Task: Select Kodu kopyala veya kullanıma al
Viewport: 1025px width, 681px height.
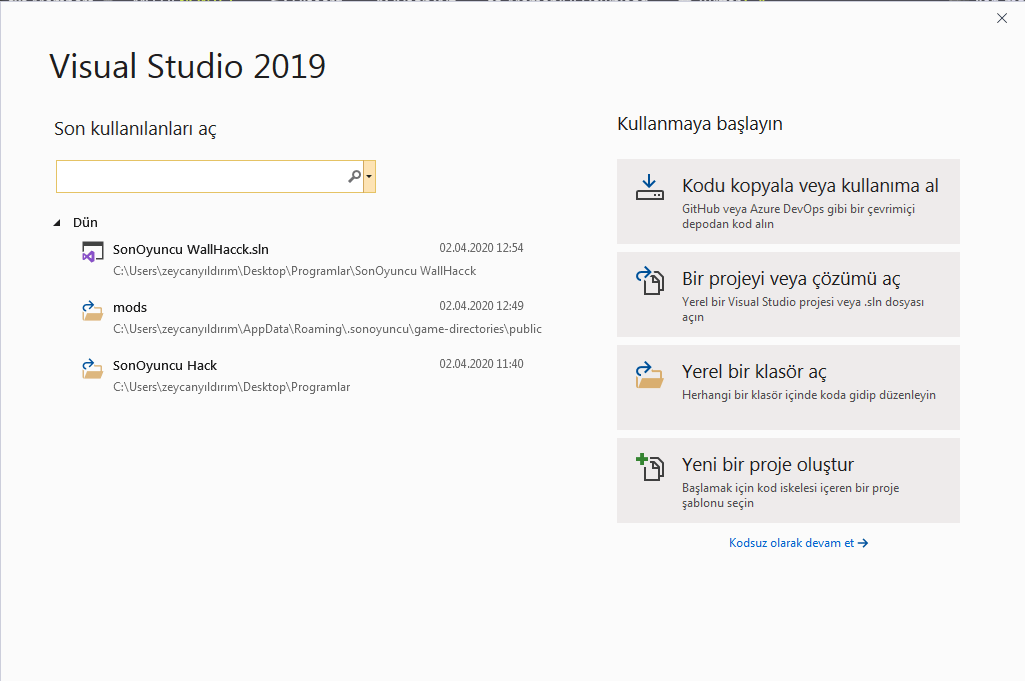Action: [788, 201]
